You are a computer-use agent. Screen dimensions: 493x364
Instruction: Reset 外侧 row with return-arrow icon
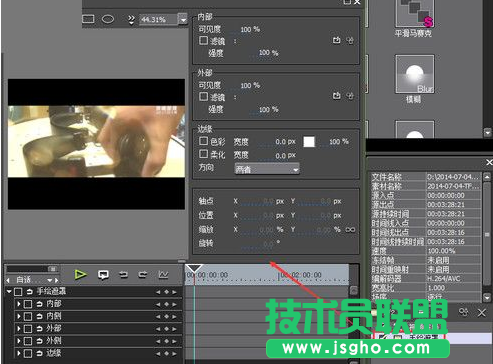coord(39,341)
